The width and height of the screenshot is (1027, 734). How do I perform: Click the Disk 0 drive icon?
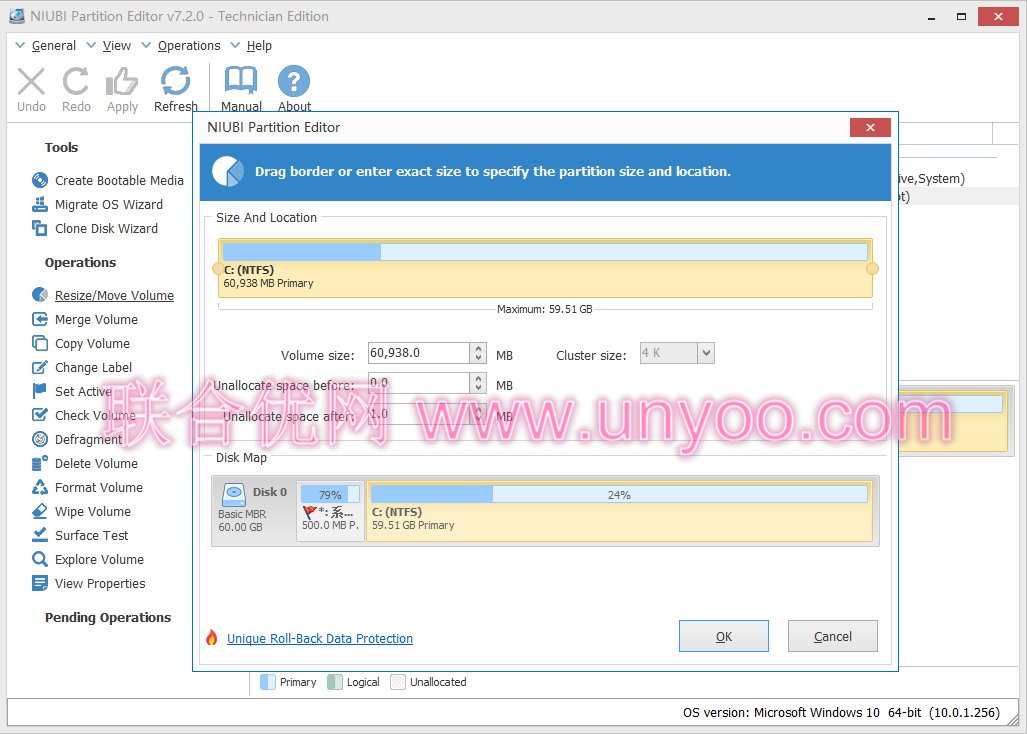(x=234, y=494)
